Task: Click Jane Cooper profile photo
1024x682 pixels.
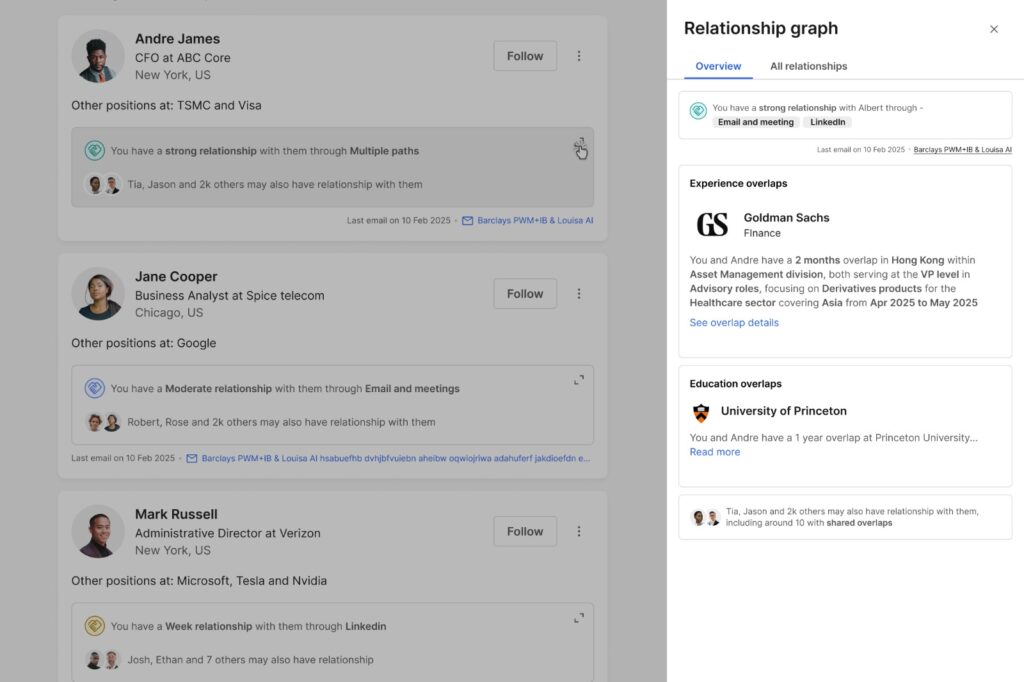Action: 98,294
